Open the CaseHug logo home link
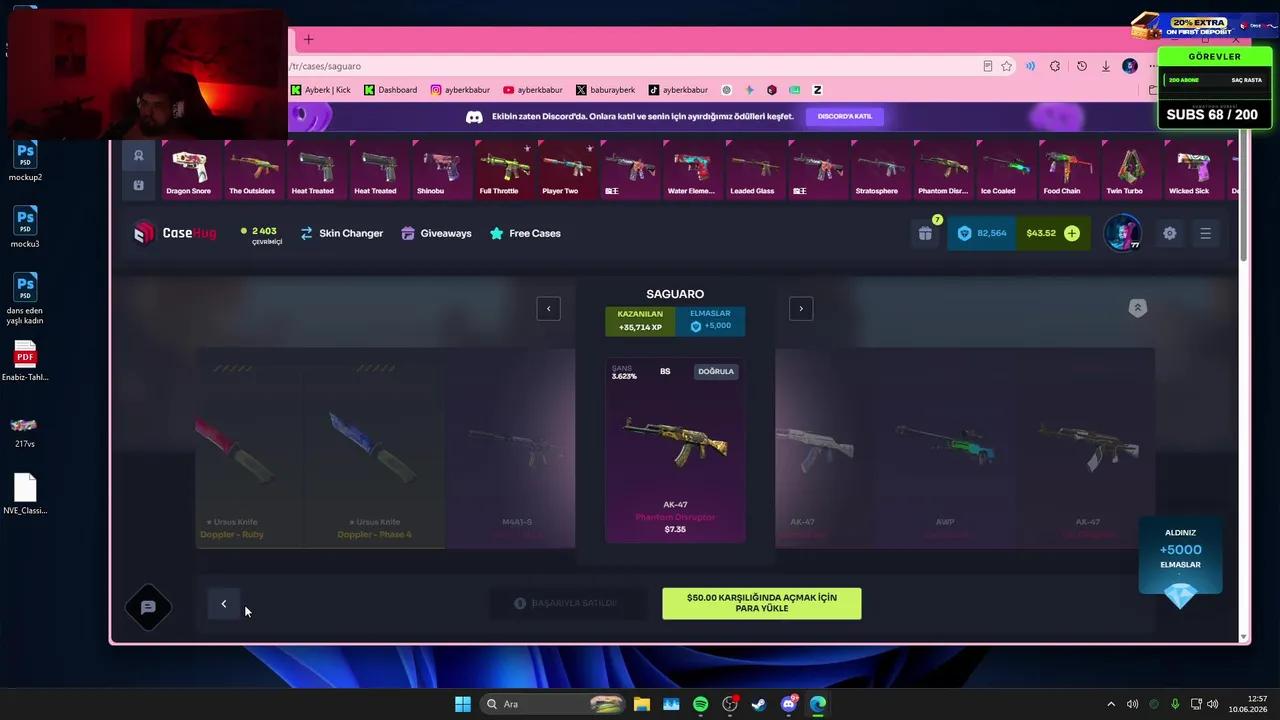This screenshot has width=1280, height=720. (175, 233)
